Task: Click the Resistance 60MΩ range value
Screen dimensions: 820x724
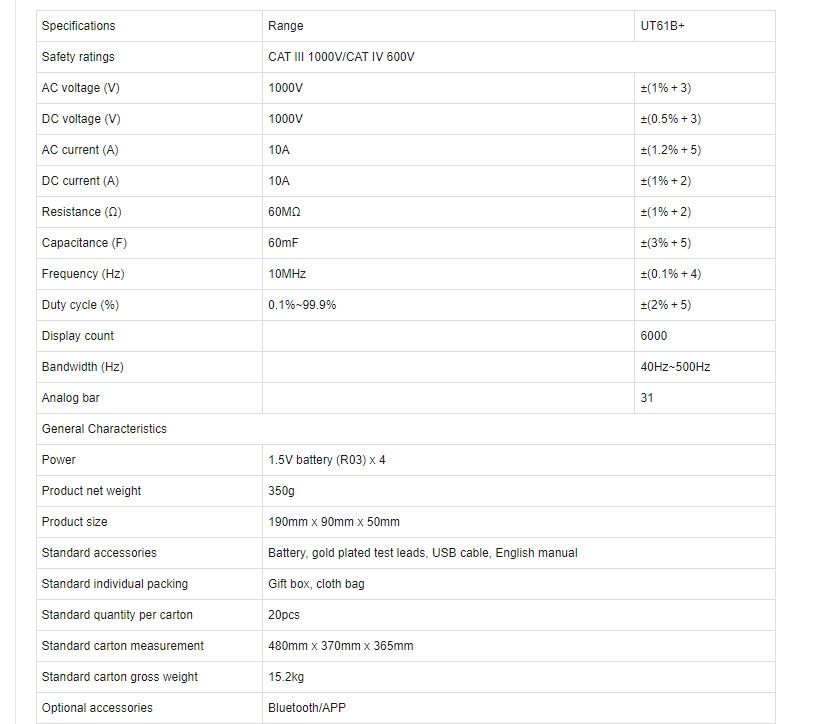Action: 284,212
